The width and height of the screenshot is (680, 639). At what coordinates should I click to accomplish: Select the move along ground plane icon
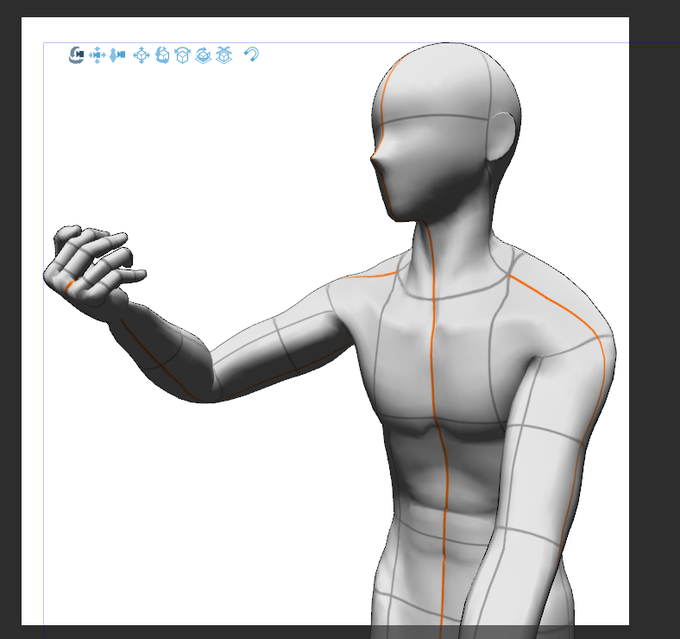(x=224, y=56)
